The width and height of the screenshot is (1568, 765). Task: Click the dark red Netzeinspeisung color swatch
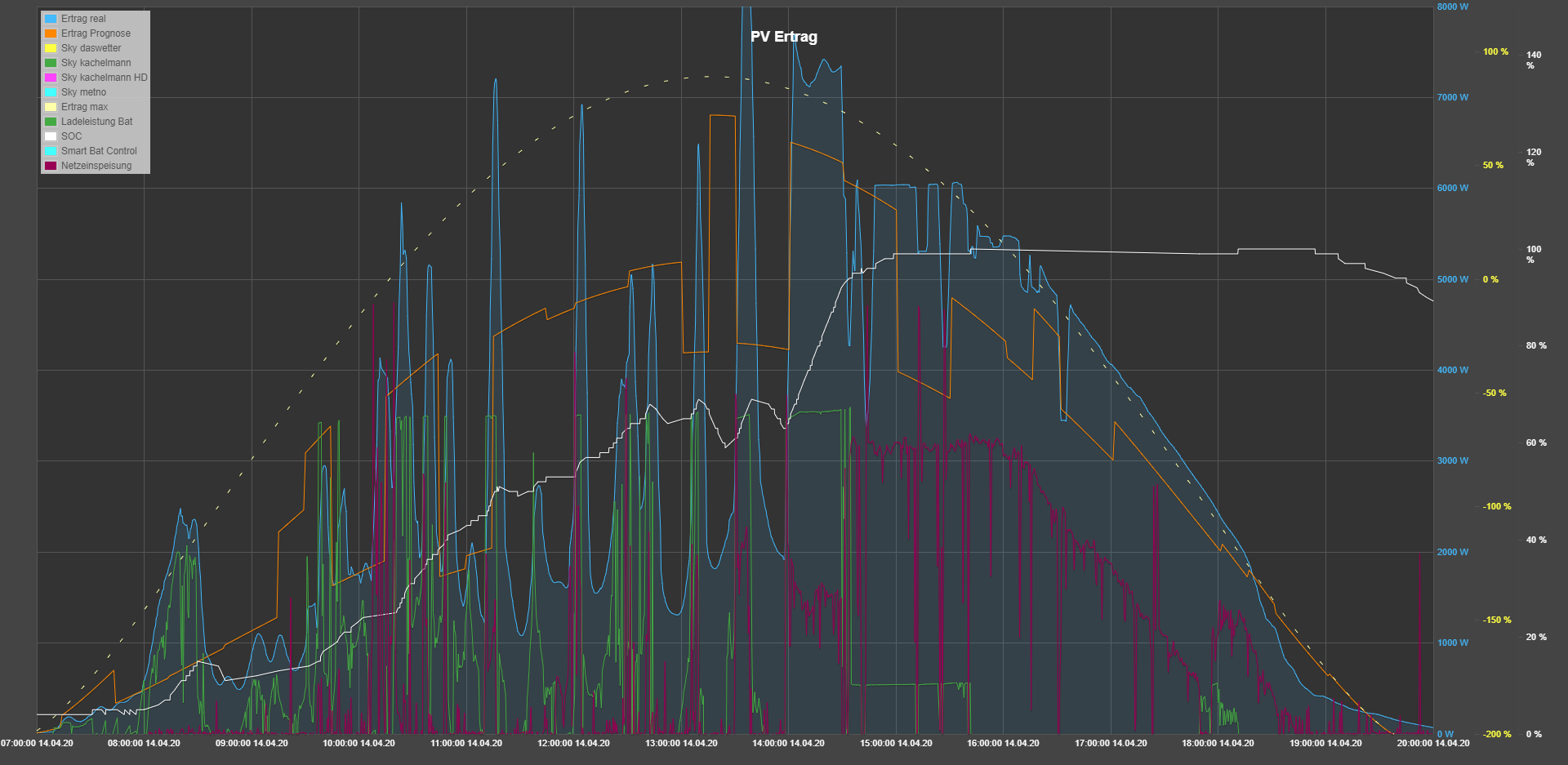point(51,166)
